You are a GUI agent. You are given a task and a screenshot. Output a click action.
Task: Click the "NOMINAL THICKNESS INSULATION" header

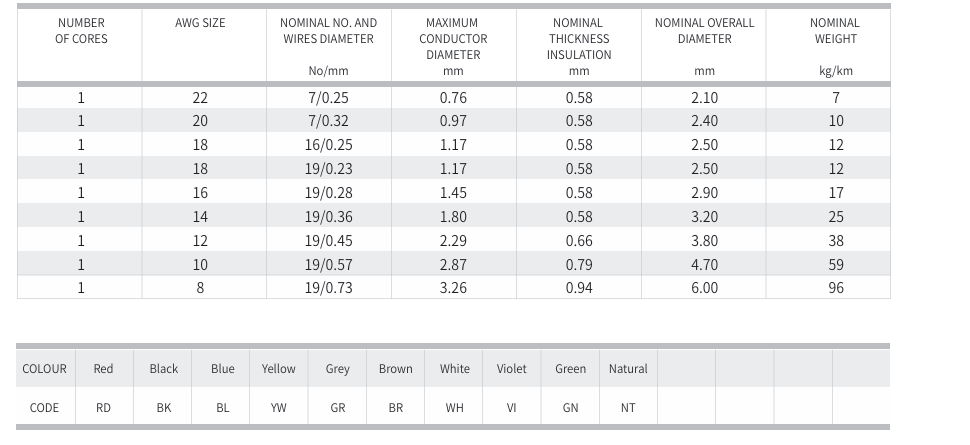point(578,38)
